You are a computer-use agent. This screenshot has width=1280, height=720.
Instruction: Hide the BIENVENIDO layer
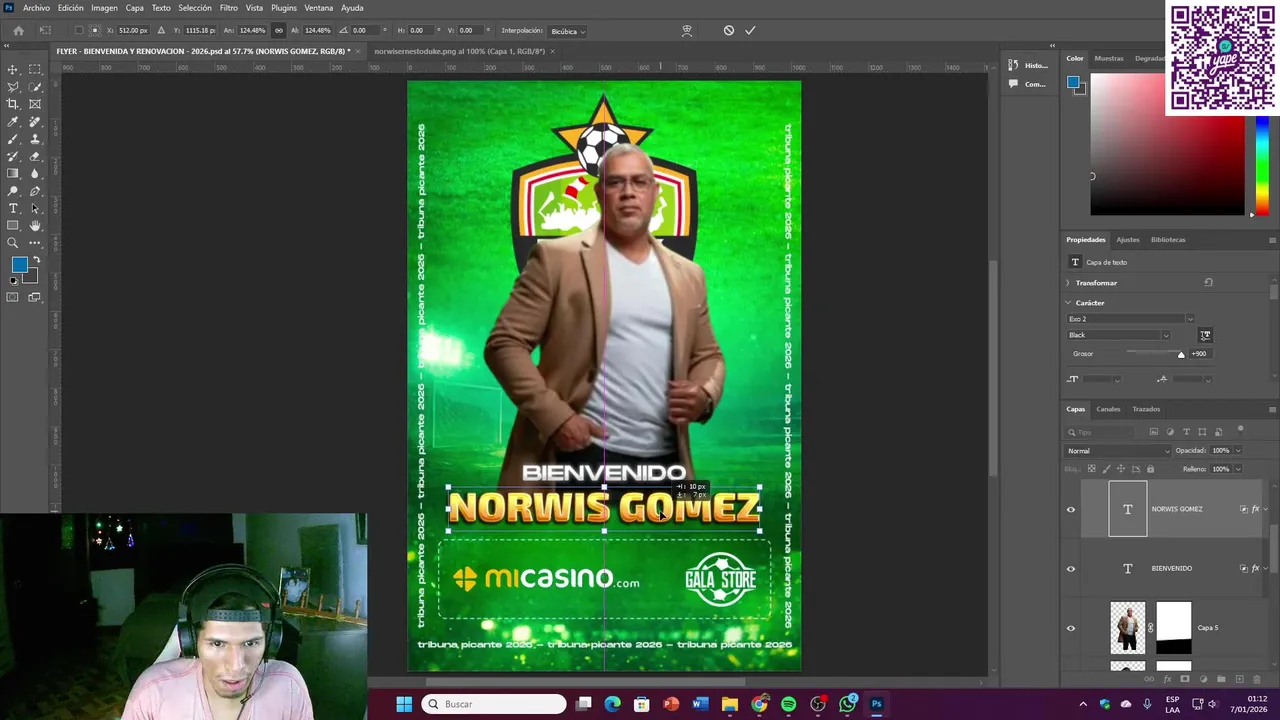[1071, 568]
